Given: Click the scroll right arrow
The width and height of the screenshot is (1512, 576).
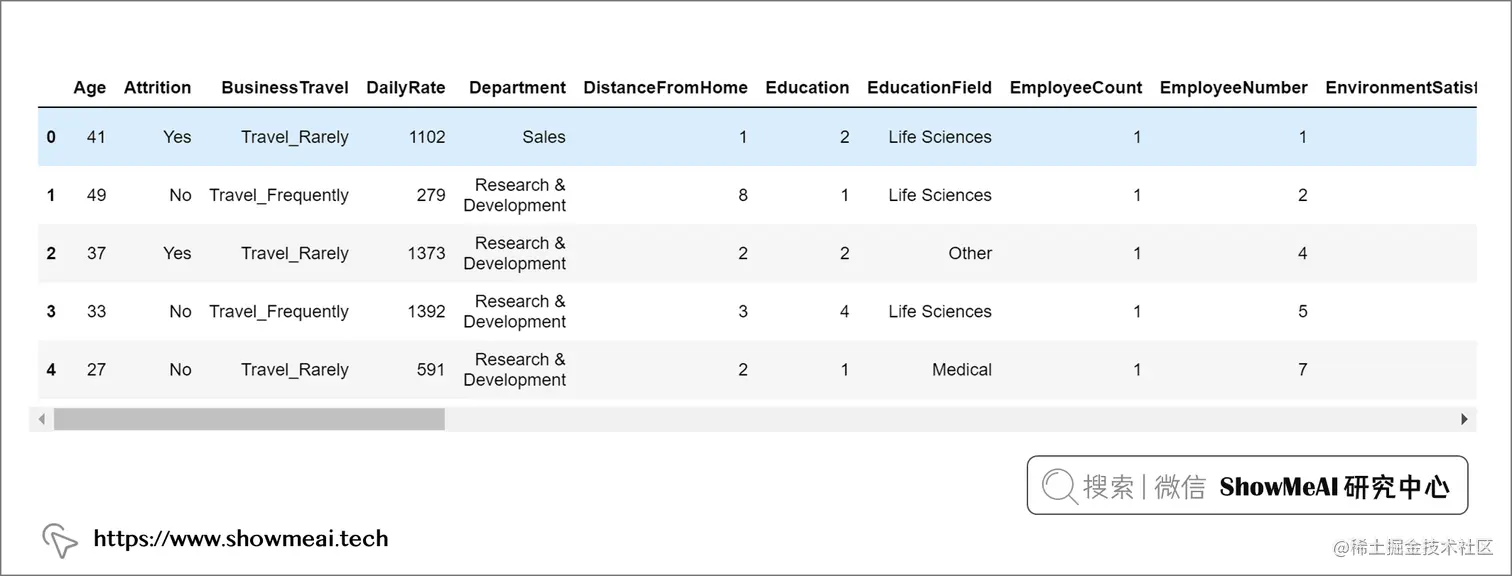Looking at the screenshot, I should 1464,419.
